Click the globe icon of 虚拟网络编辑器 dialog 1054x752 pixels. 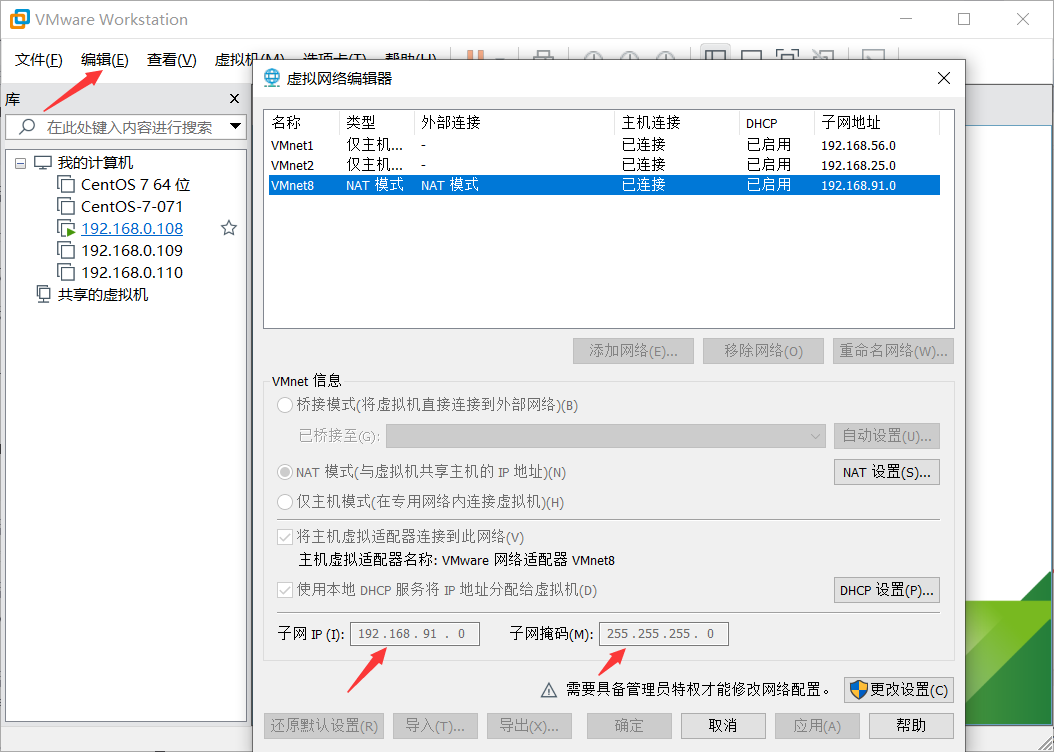(272, 78)
